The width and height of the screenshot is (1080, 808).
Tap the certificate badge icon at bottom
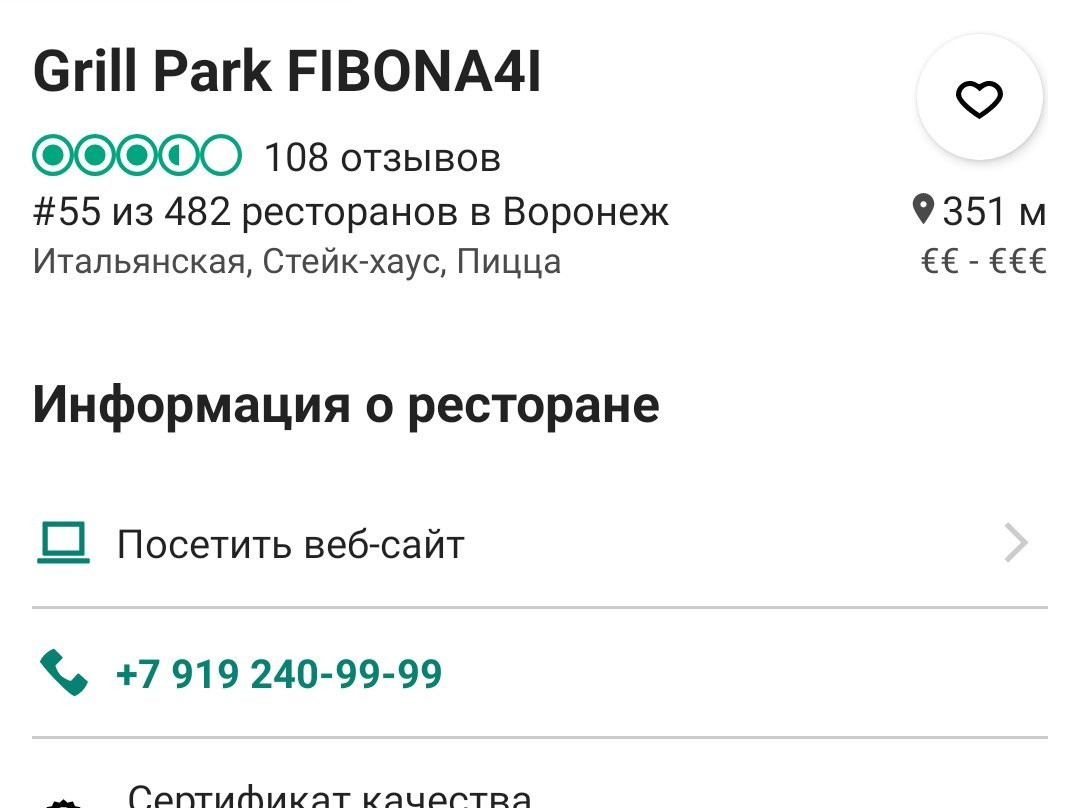64,802
